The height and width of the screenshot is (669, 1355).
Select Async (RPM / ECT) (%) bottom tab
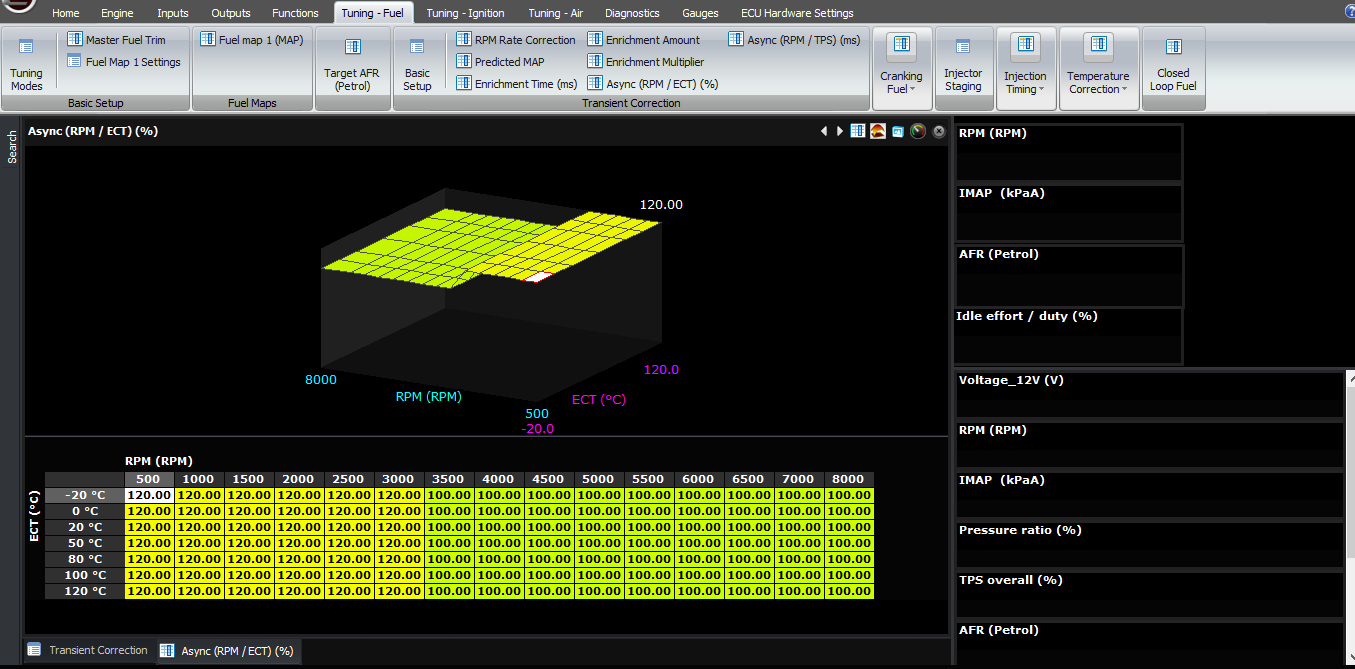click(x=227, y=651)
